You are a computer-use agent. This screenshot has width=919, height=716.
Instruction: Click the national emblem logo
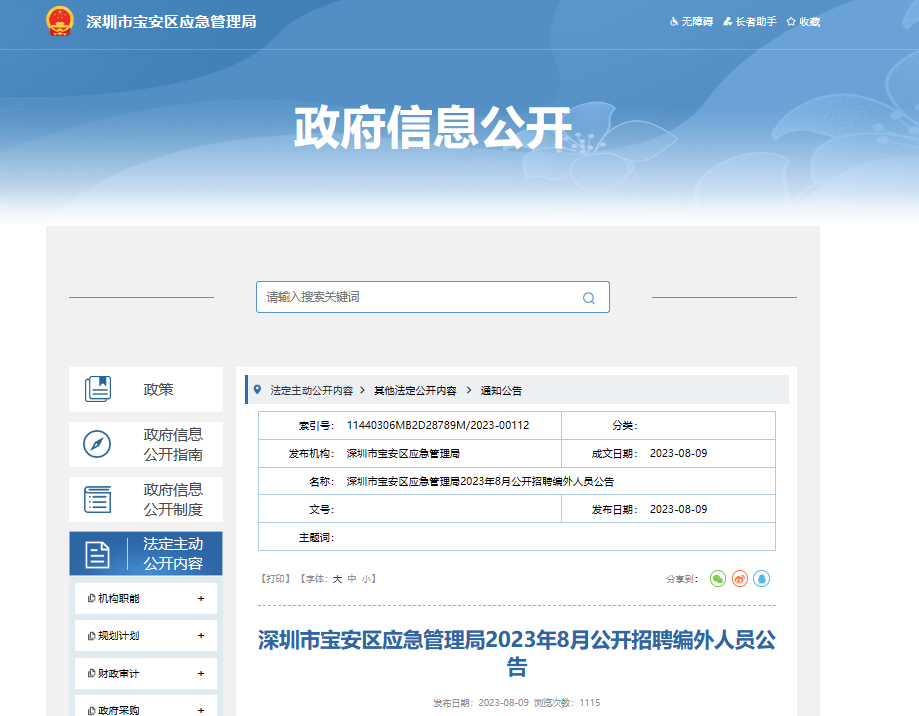60,21
